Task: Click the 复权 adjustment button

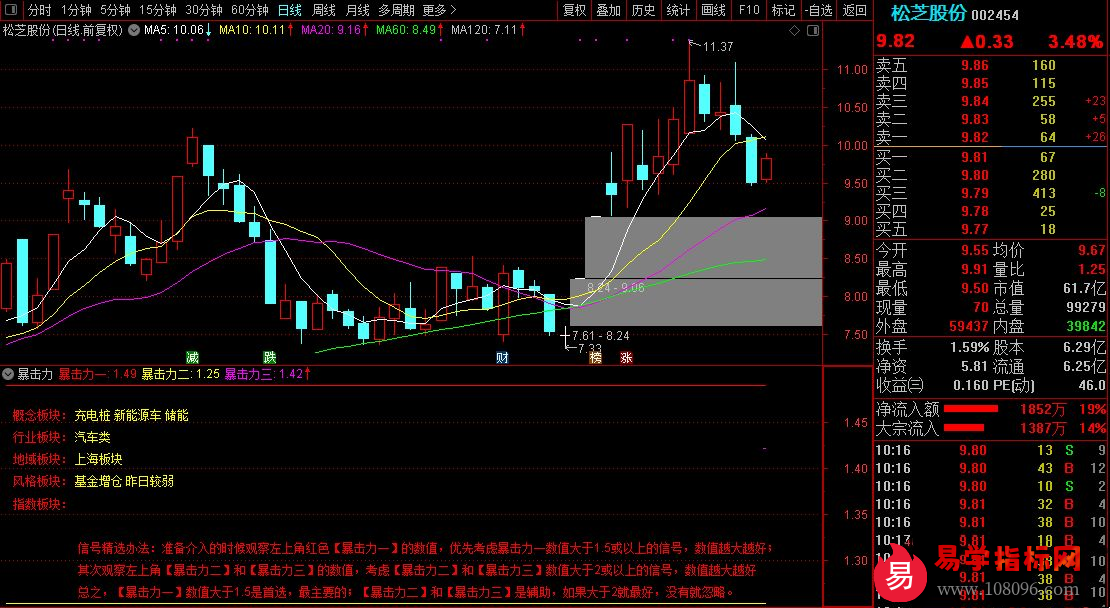Action: click(x=575, y=10)
